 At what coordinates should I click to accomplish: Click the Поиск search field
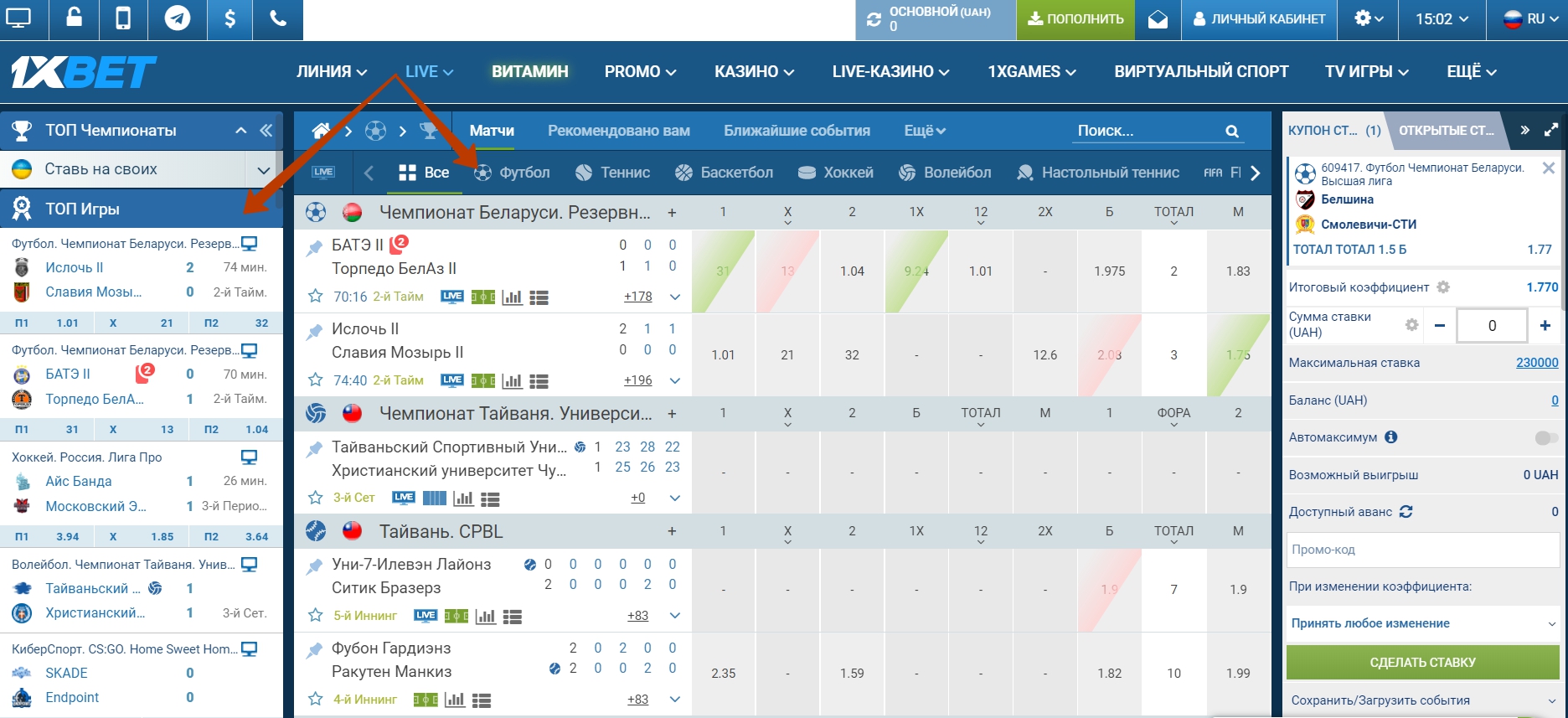coord(1146,131)
